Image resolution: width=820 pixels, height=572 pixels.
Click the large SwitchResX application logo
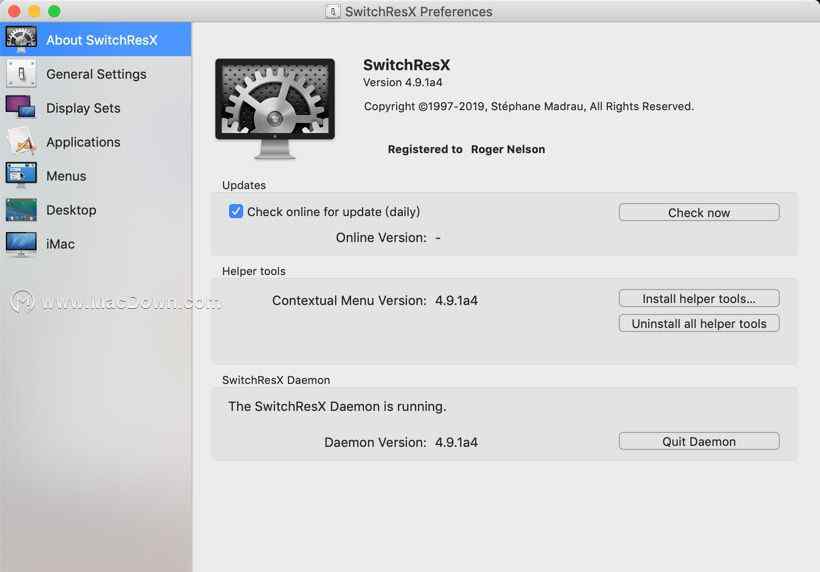point(275,109)
